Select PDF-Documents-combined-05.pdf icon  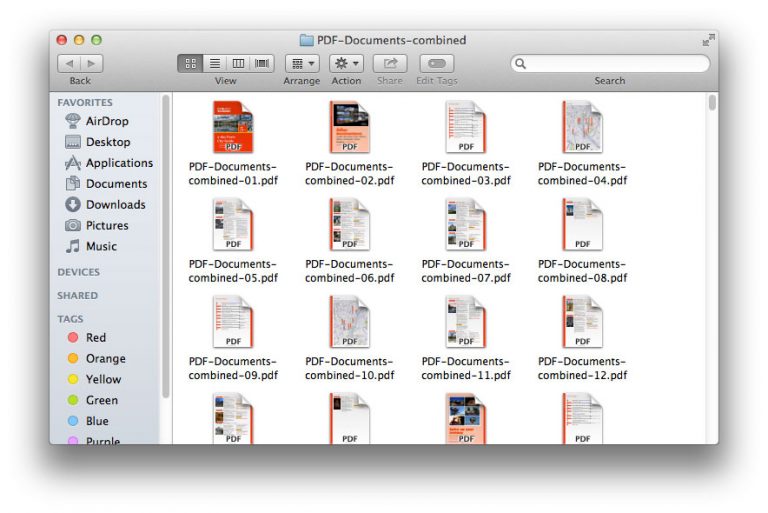pos(233,224)
